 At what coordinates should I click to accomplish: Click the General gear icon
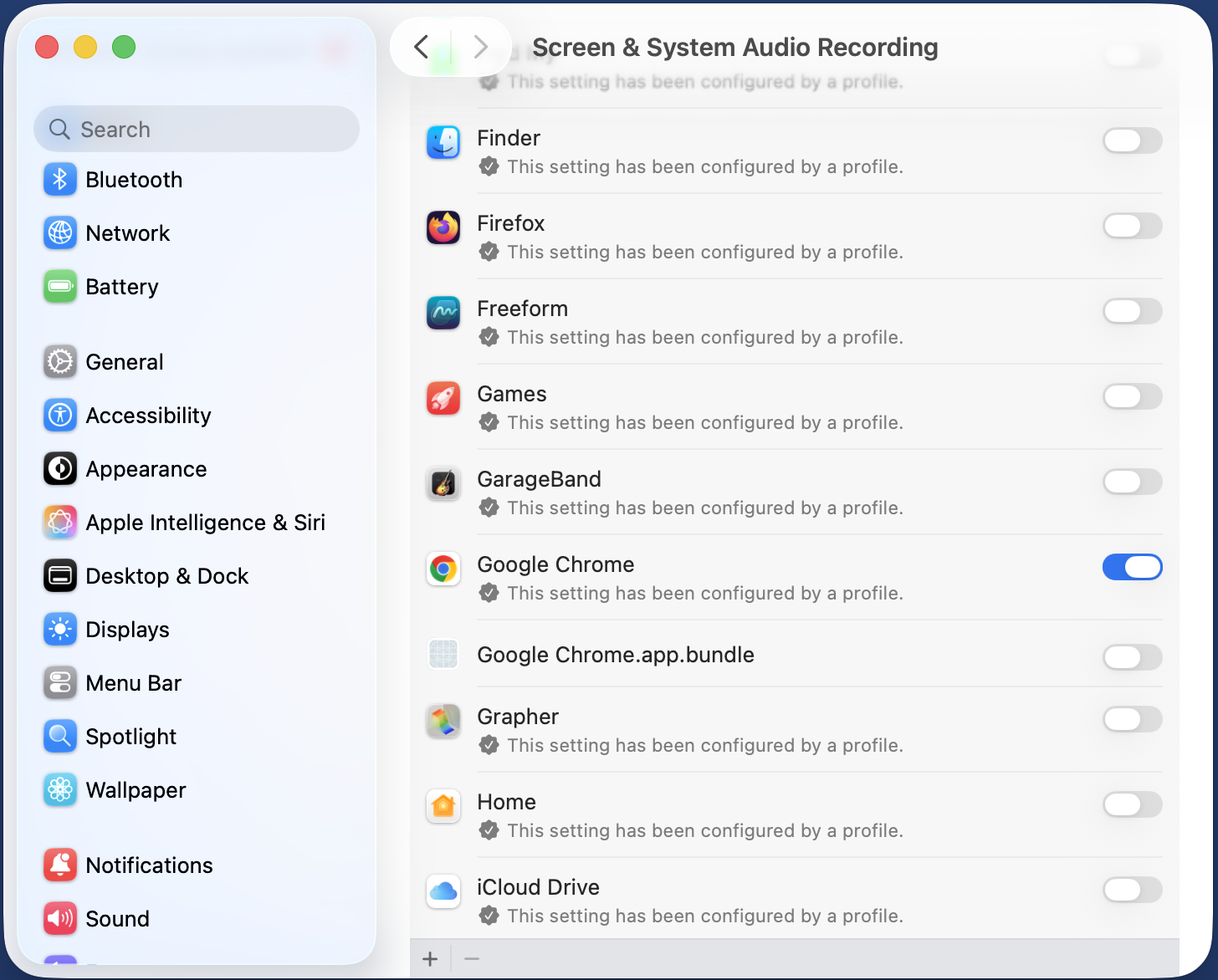tap(60, 362)
